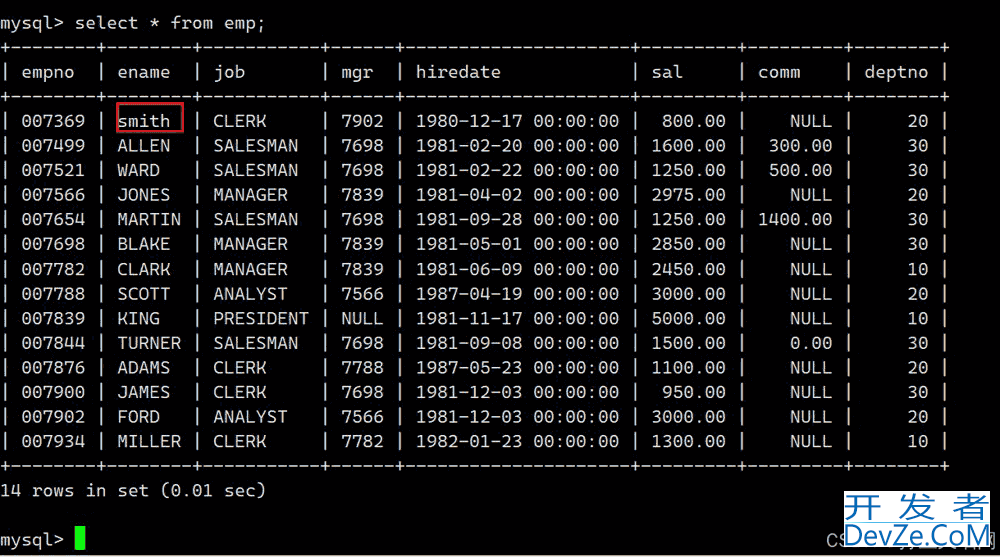Click the DevZe.CoM watermark logo
1000x557 pixels.
point(916,520)
